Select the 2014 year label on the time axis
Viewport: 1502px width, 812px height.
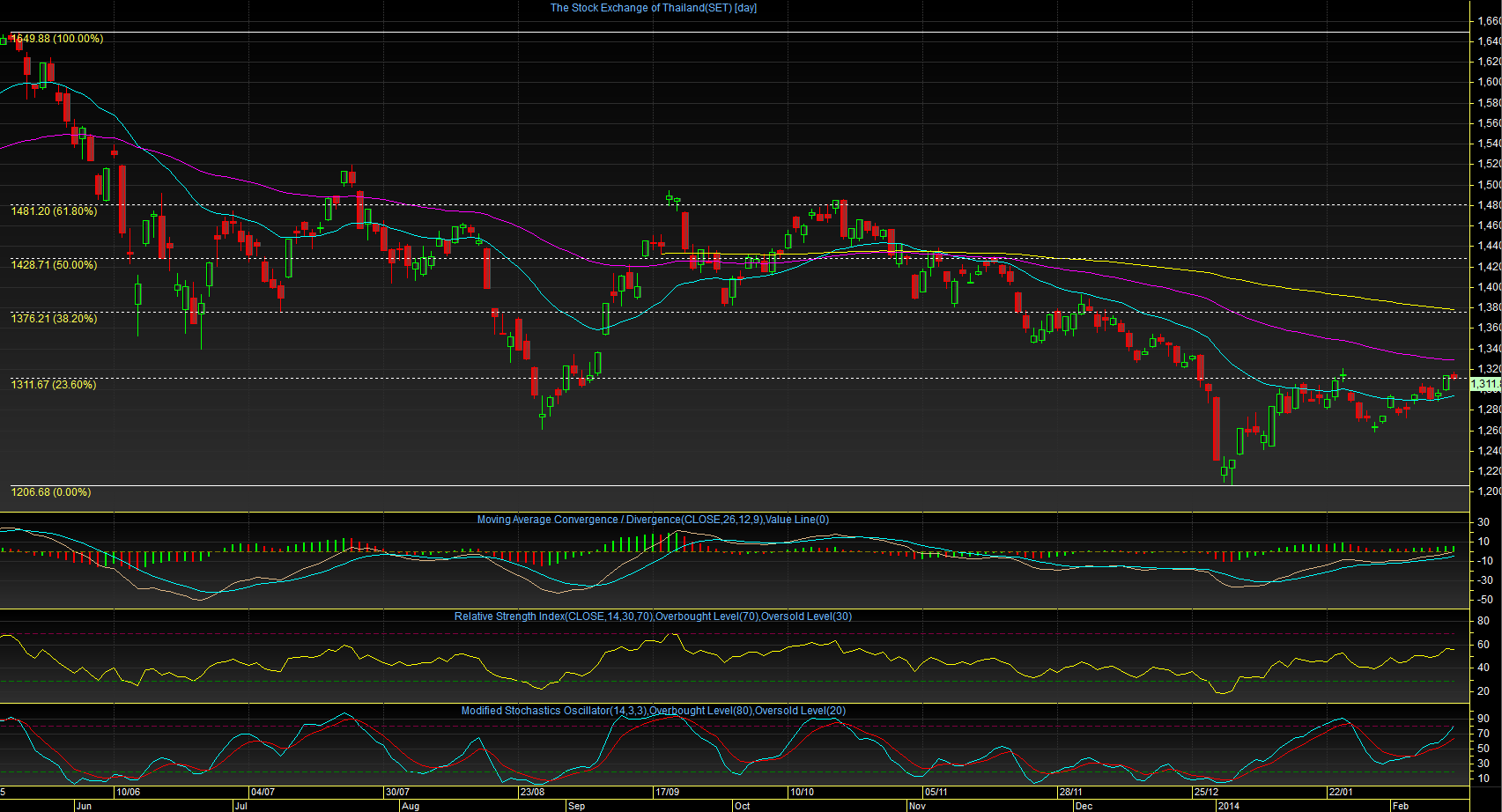point(1228,806)
